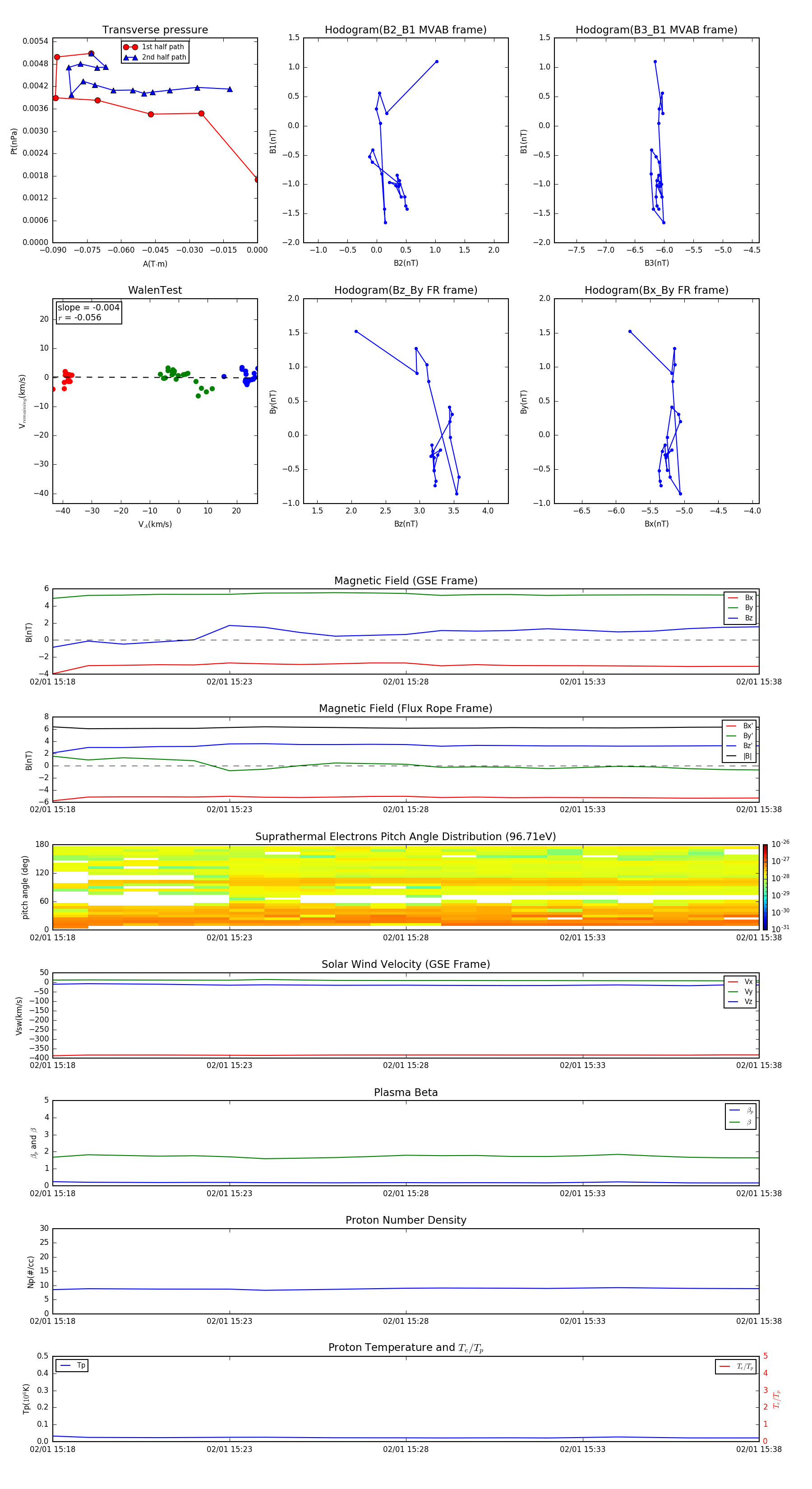Click the 'Magnetic Field (GSE Frame)' title
Viewport: 812px width, 1489px height.
pyautogui.click(x=406, y=581)
